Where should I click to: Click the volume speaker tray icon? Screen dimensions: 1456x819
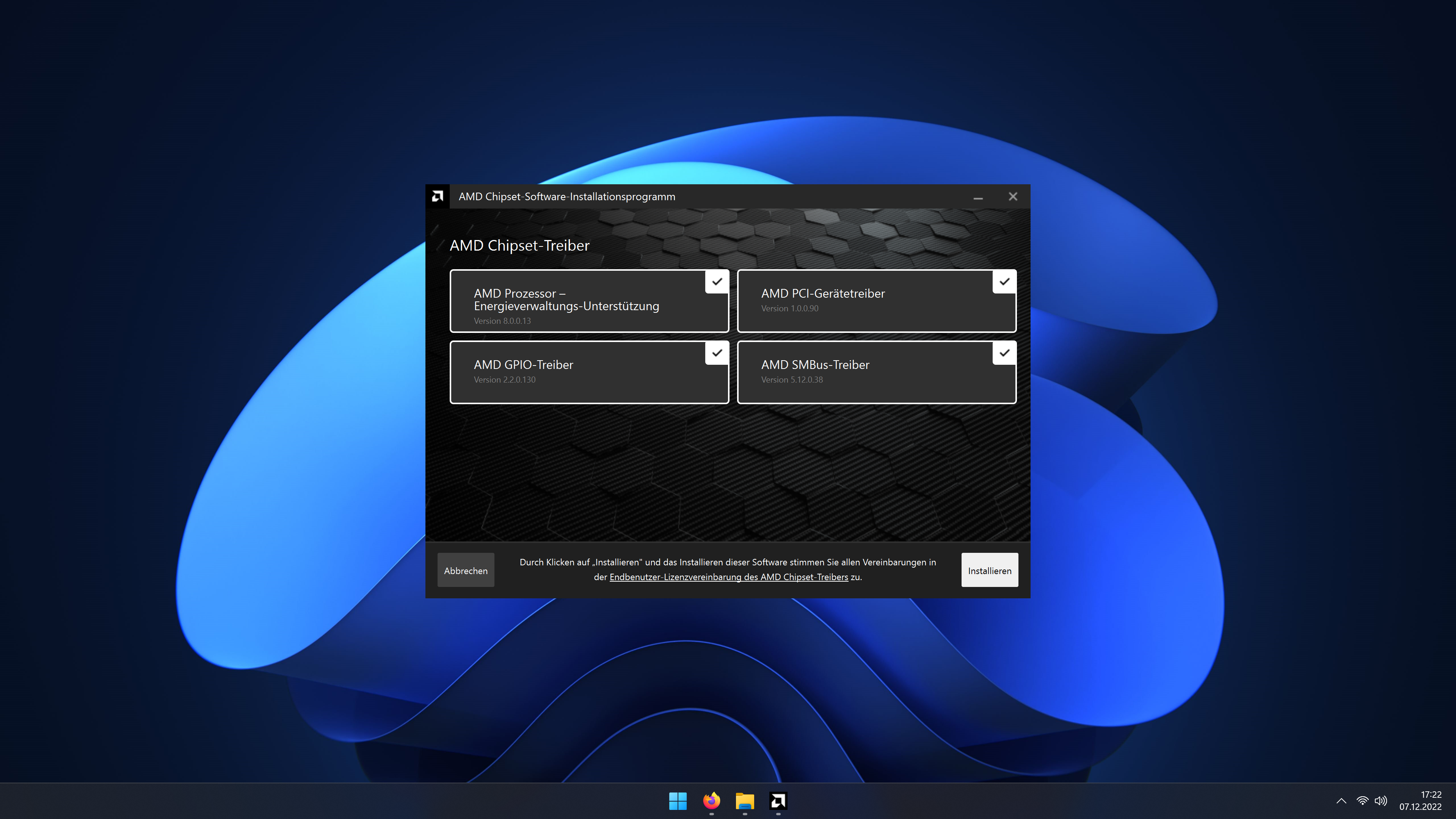[x=1380, y=800]
